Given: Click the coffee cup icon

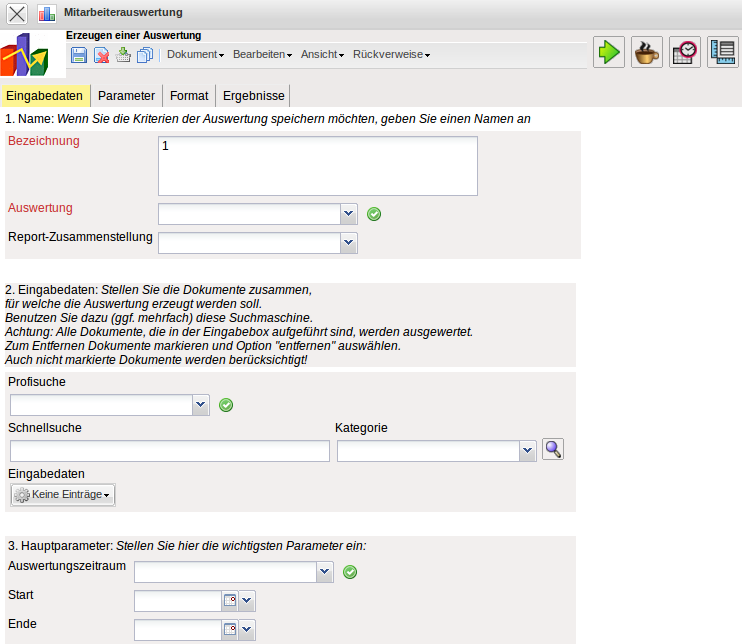Looking at the screenshot, I should coord(647,52).
